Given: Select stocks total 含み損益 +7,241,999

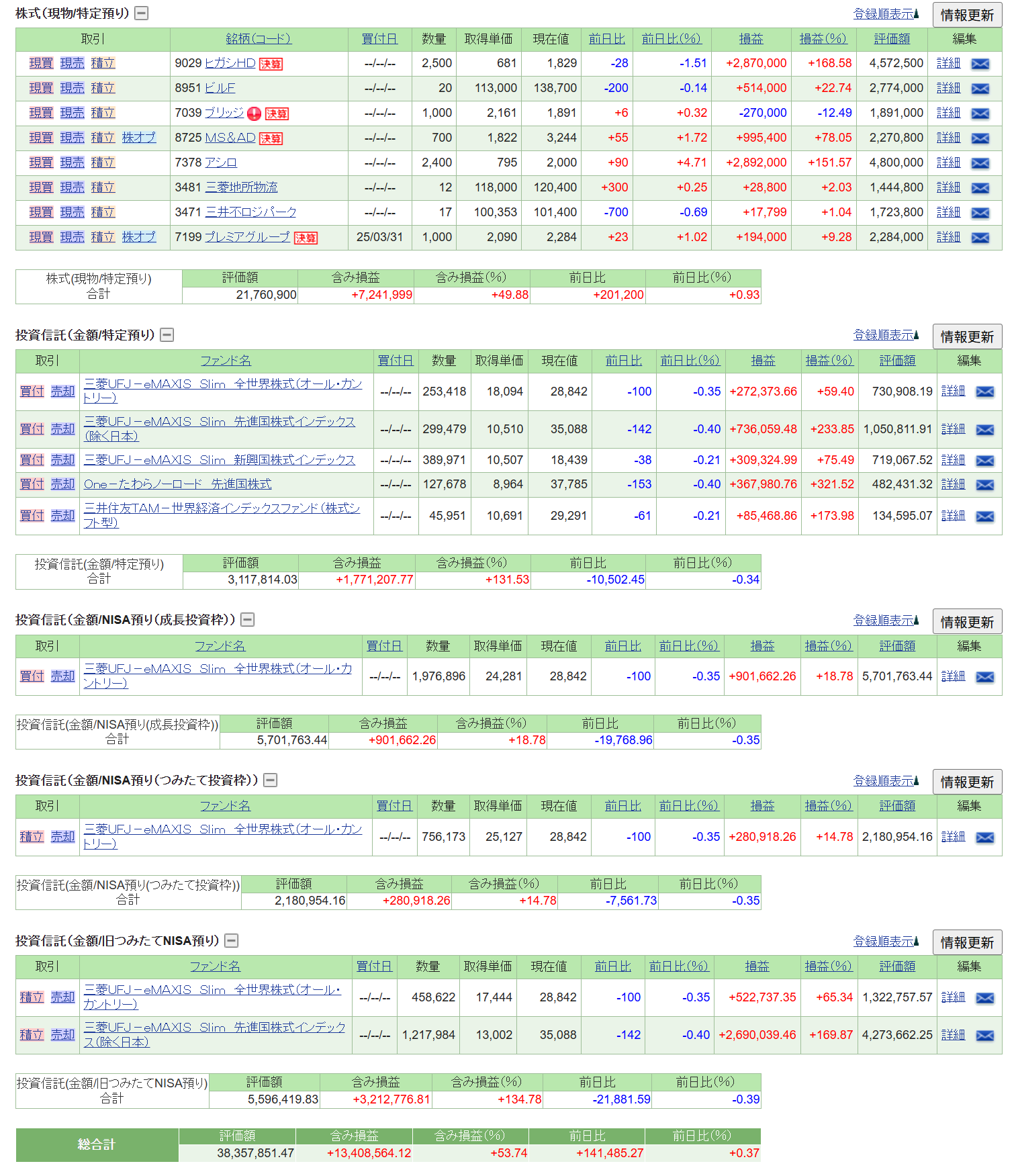Looking at the screenshot, I should tap(381, 295).
